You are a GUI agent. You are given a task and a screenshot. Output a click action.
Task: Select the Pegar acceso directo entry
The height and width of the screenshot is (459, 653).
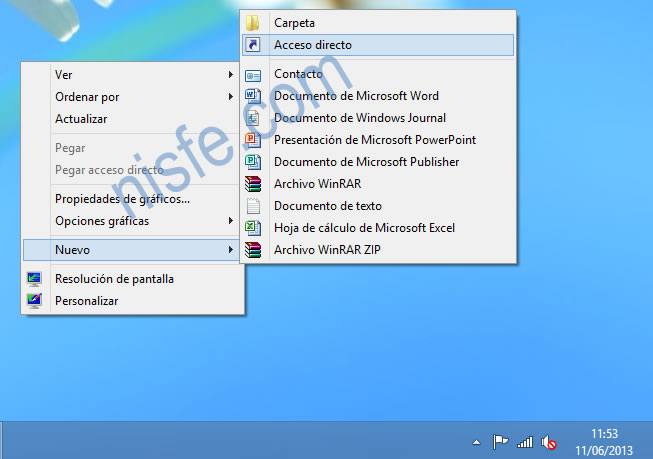pyautogui.click(x=131, y=170)
